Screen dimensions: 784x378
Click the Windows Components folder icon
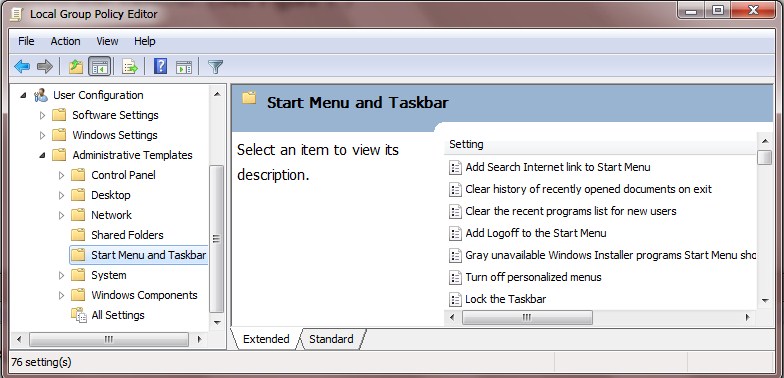pos(78,295)
